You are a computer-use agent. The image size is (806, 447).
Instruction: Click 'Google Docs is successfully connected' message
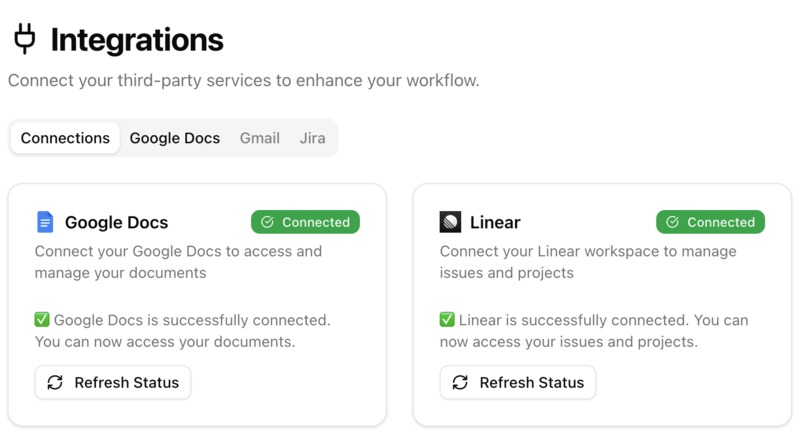(x=182, y=331)
